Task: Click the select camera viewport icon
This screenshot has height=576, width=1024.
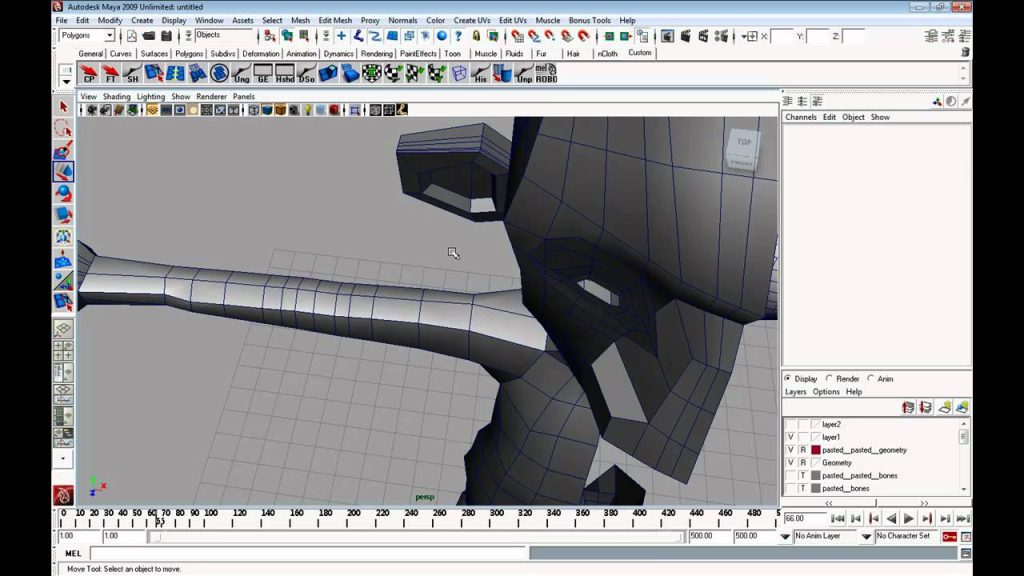Action: tap(92, 110)
